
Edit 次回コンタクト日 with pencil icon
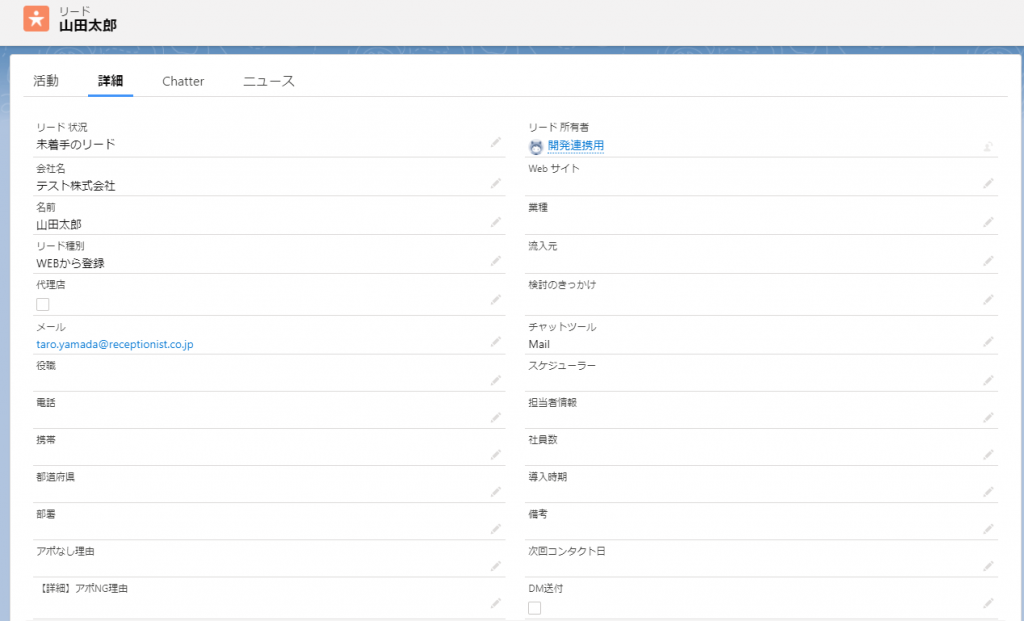[x=988, y=566]
